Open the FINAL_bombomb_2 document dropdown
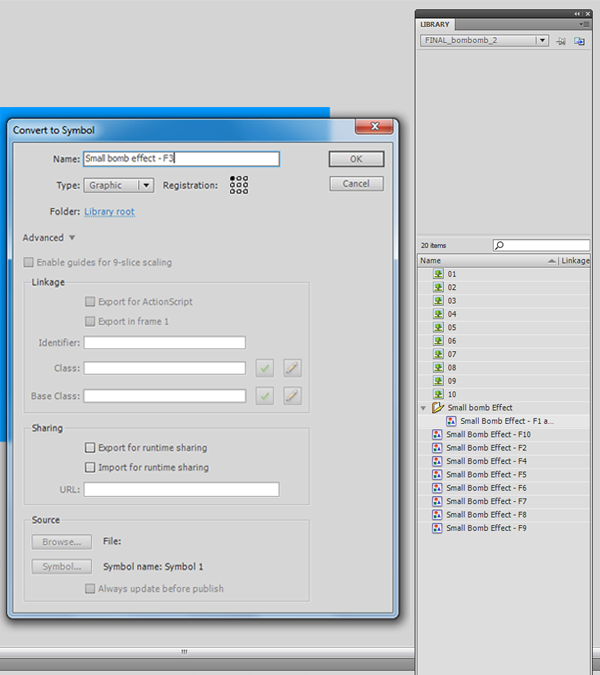This screenshot has height=675, width=600. (484, 40)
